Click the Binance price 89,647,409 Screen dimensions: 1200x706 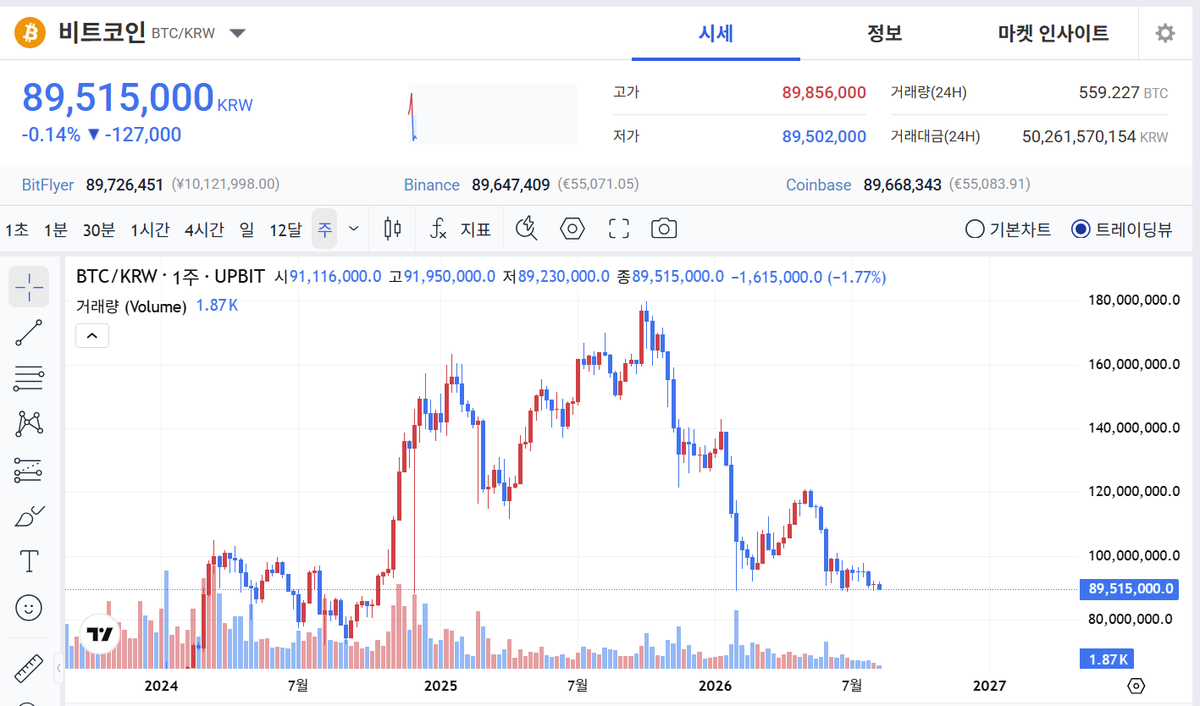pos(510,185)
